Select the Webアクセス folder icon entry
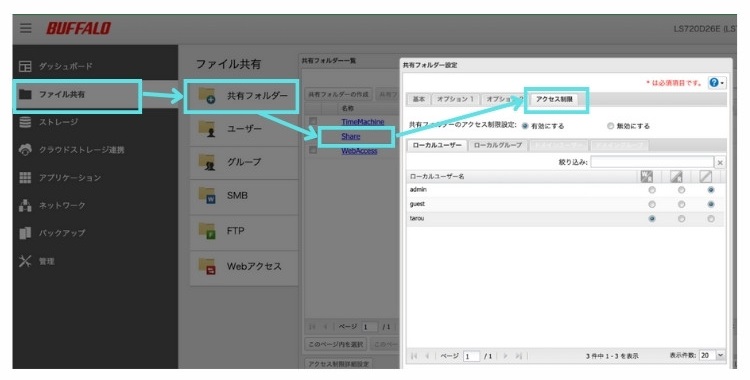This screenshot has height=380, width=750. click(243, 267)
